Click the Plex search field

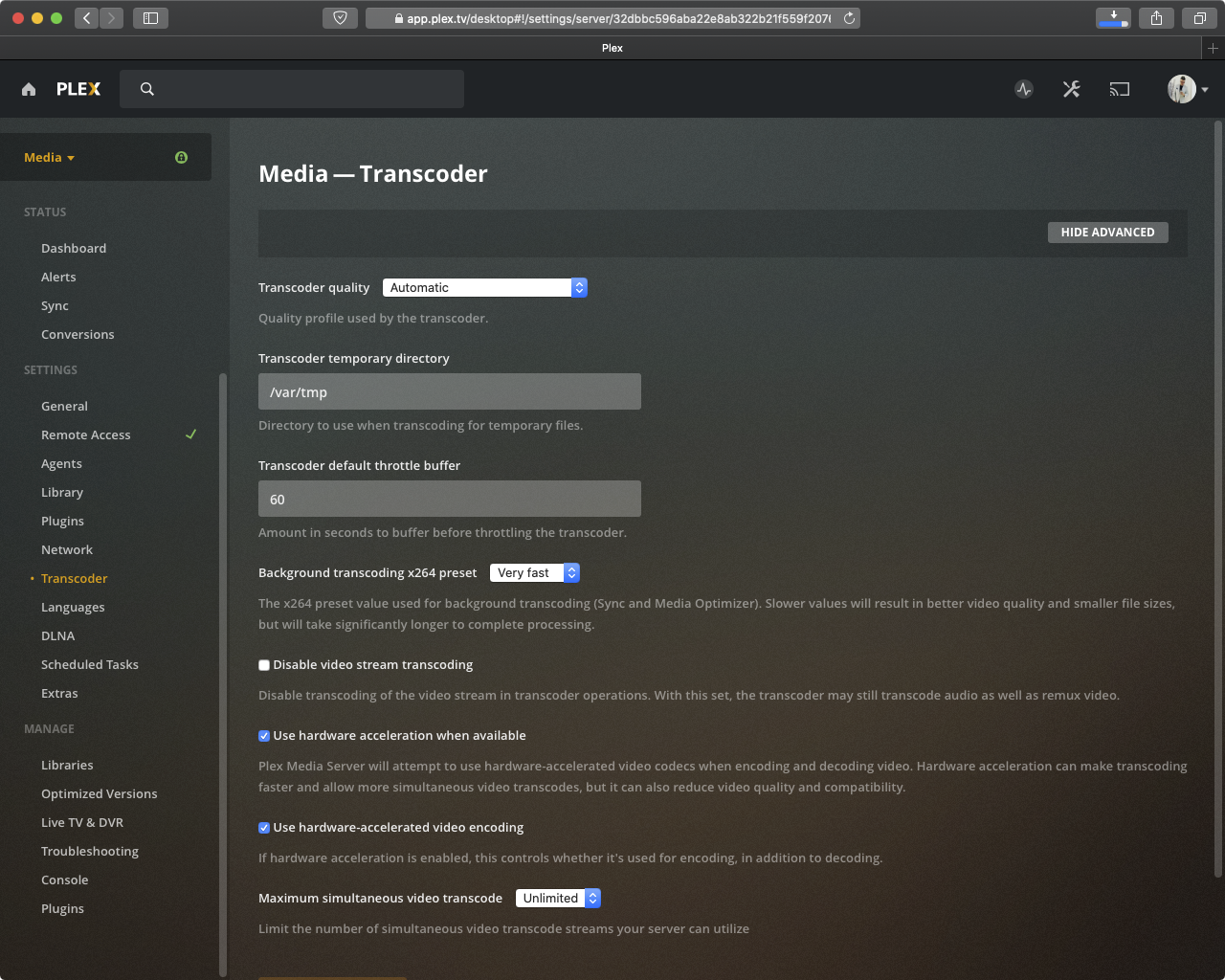[x=292, y=89]
